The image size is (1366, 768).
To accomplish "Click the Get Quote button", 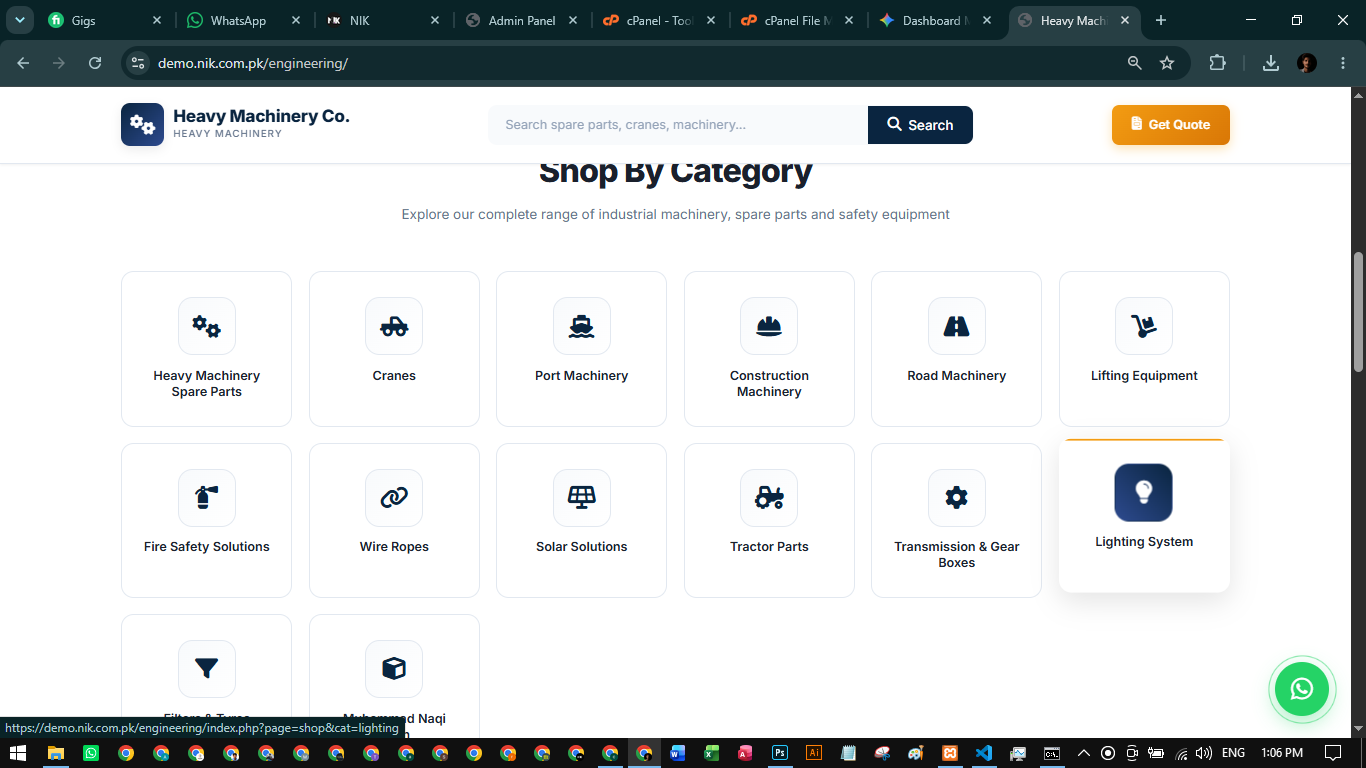I will point(1171,125).
